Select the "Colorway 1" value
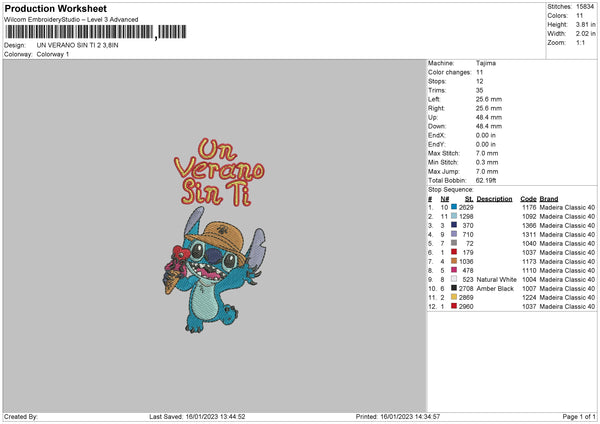 pyautogui.click(x=53, y=54)
